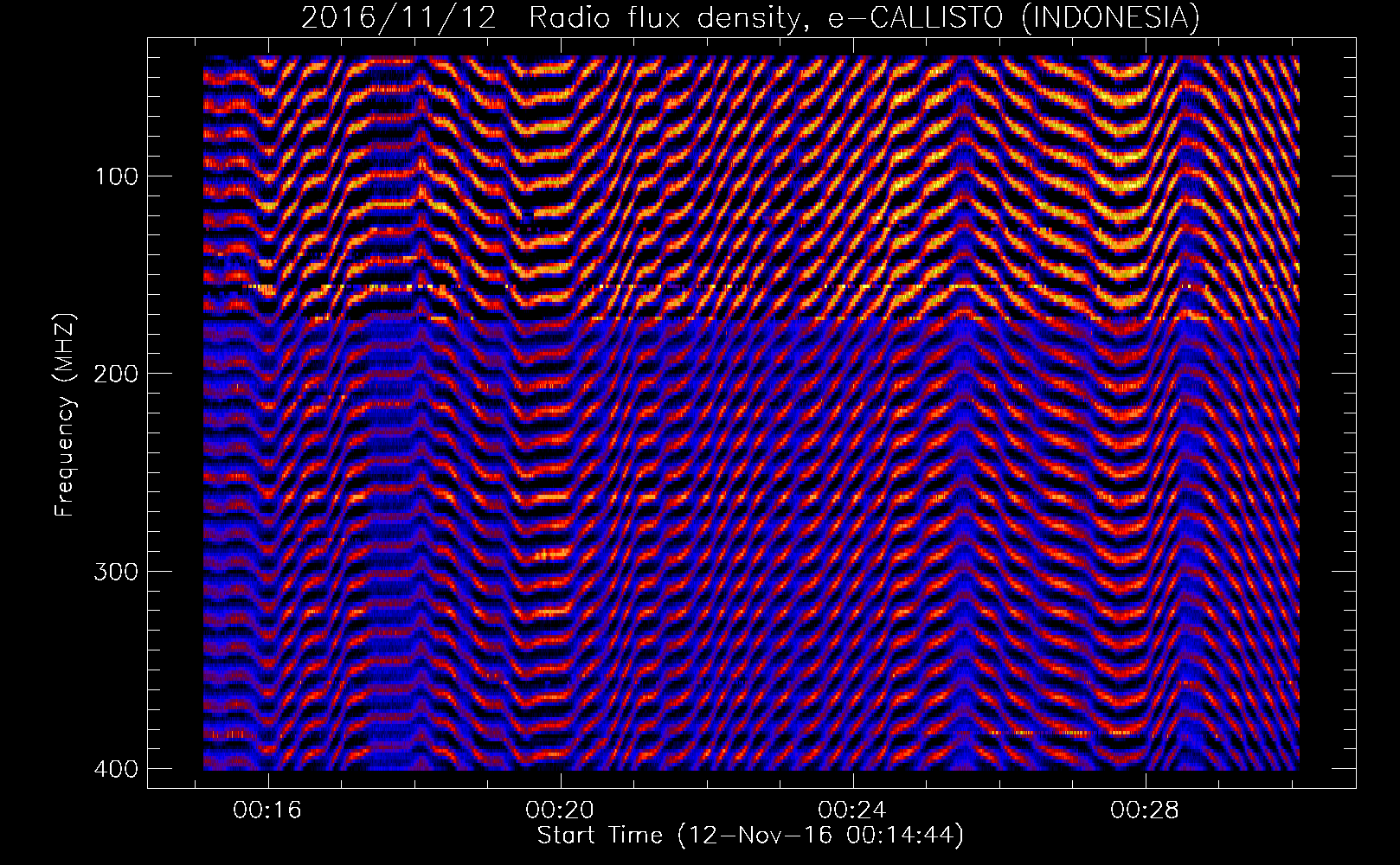Click the '300' frequency tick label

coord(115,571)
